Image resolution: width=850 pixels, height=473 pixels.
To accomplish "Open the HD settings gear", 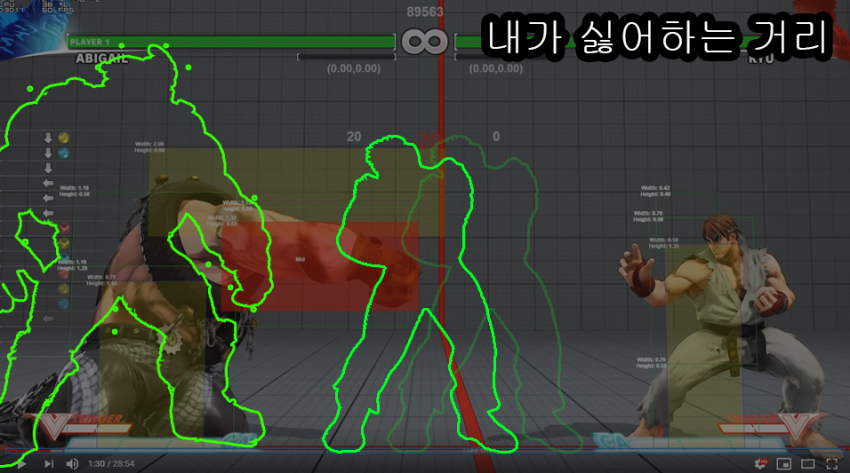I will click(x=761, y=464).
